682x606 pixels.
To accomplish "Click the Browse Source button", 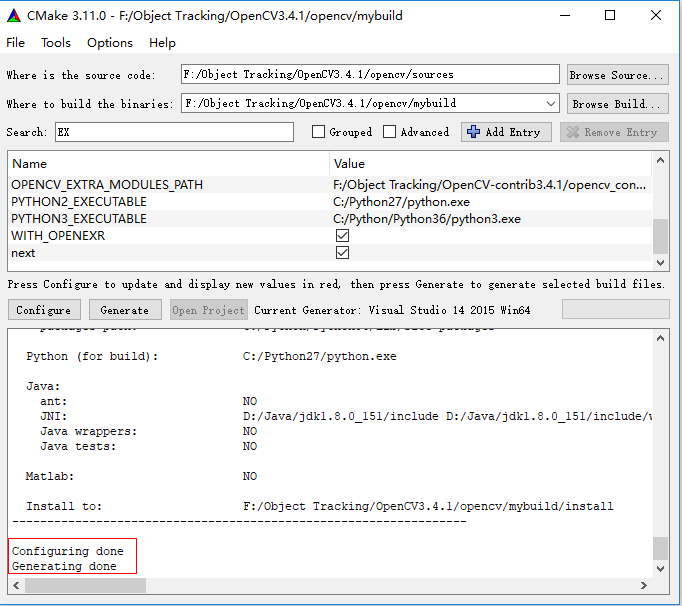I will [617, 75].
